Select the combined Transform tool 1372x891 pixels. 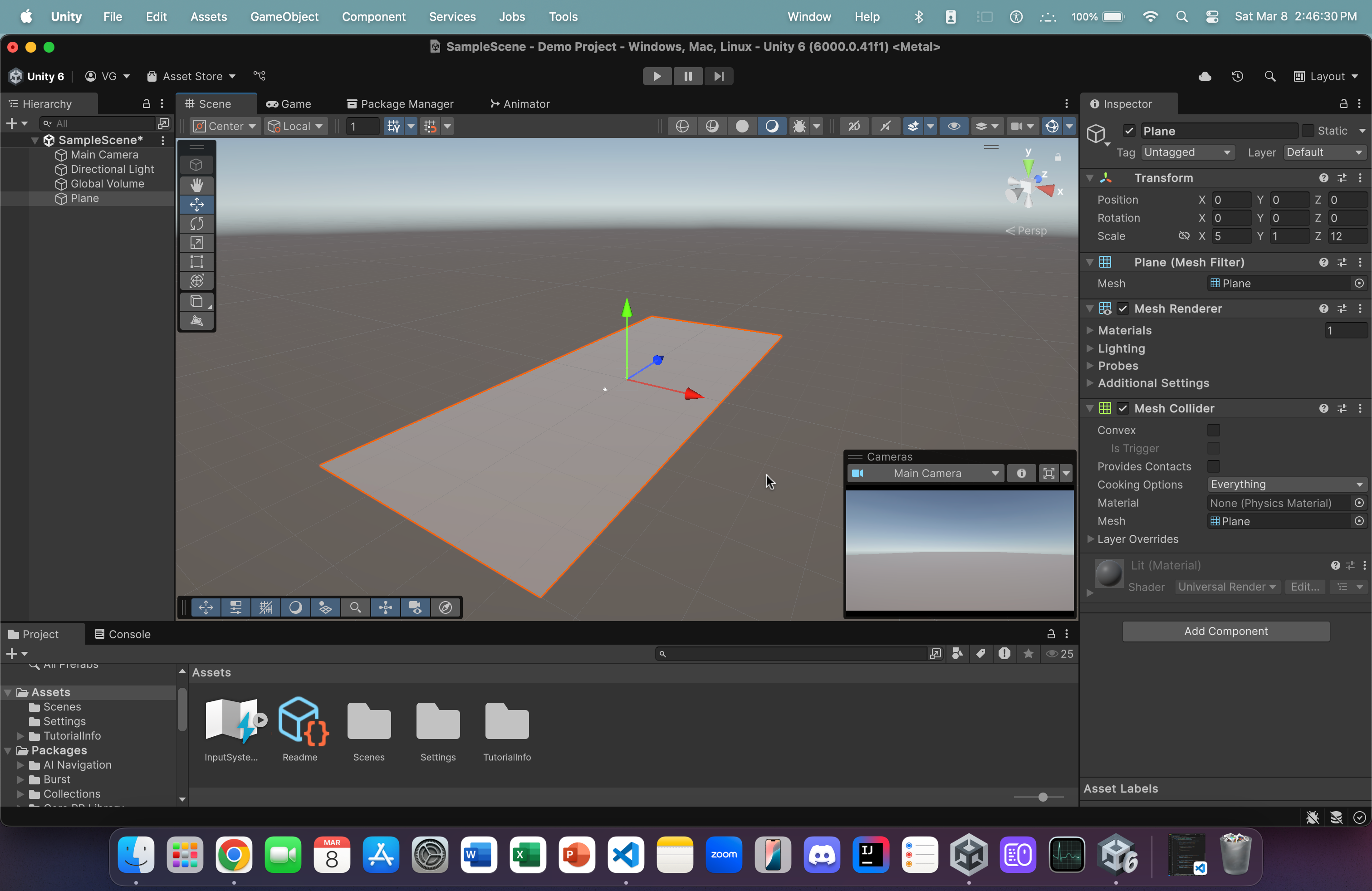pos(196,281)
